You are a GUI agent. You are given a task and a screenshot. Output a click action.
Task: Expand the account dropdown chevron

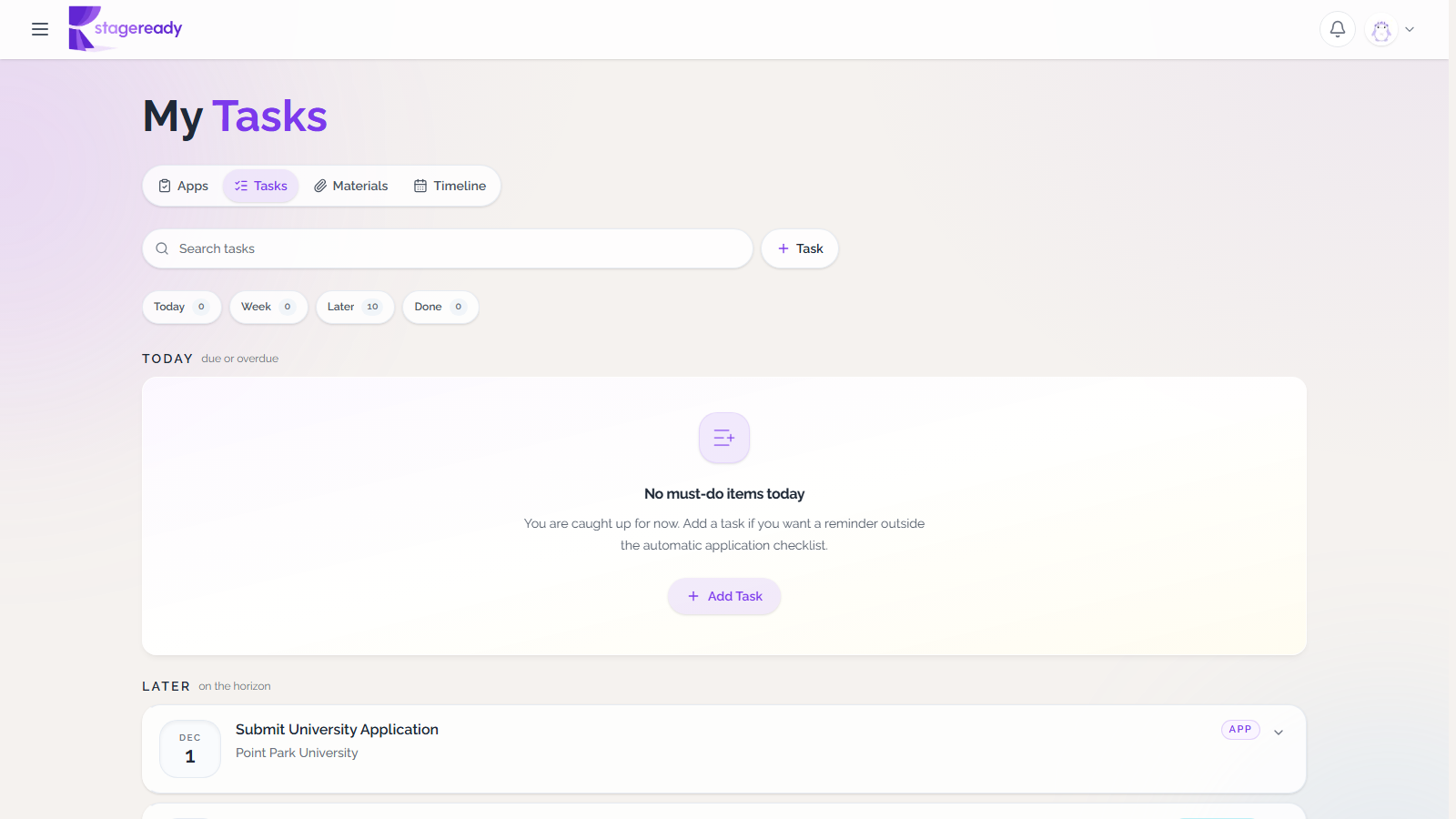point(1410,29)
